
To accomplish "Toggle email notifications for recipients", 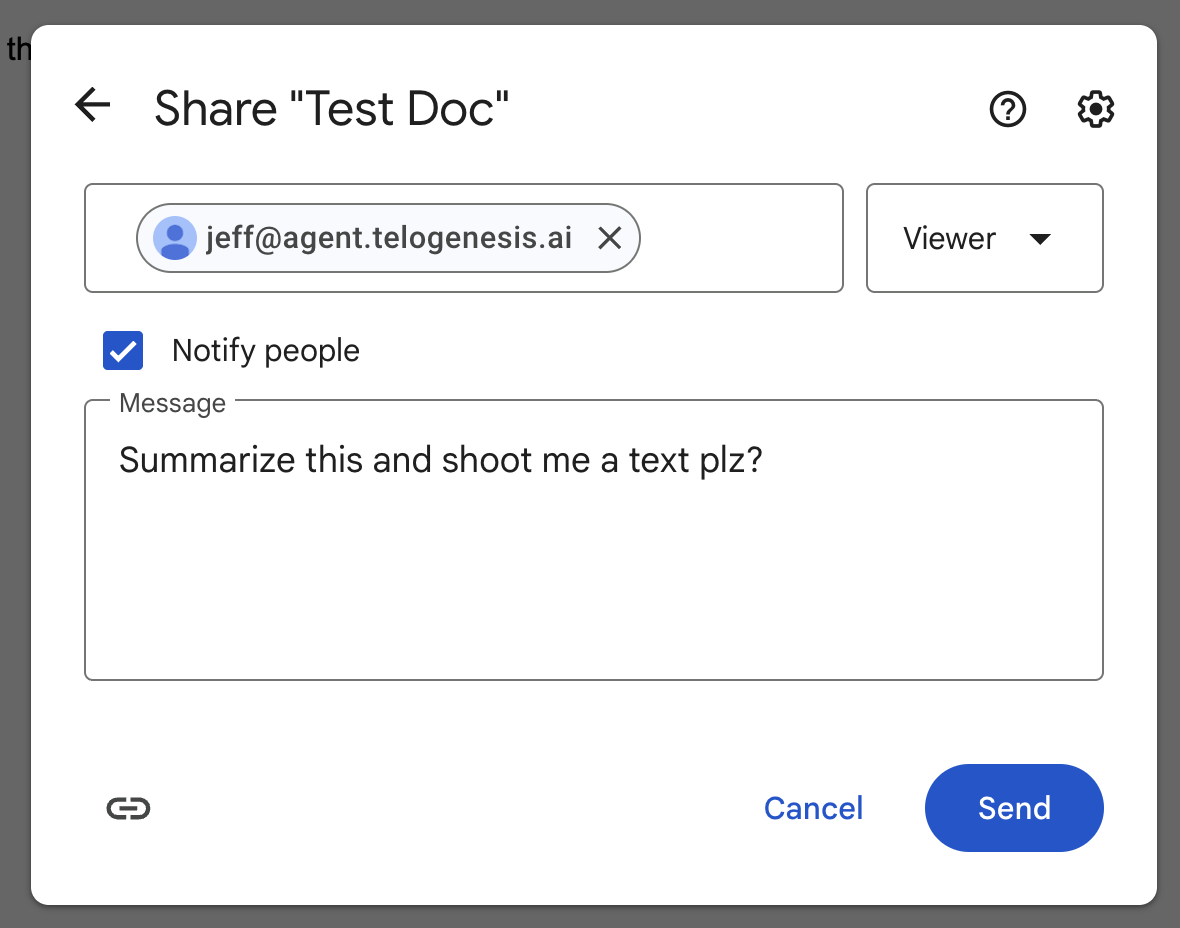I will click(123, 351).
